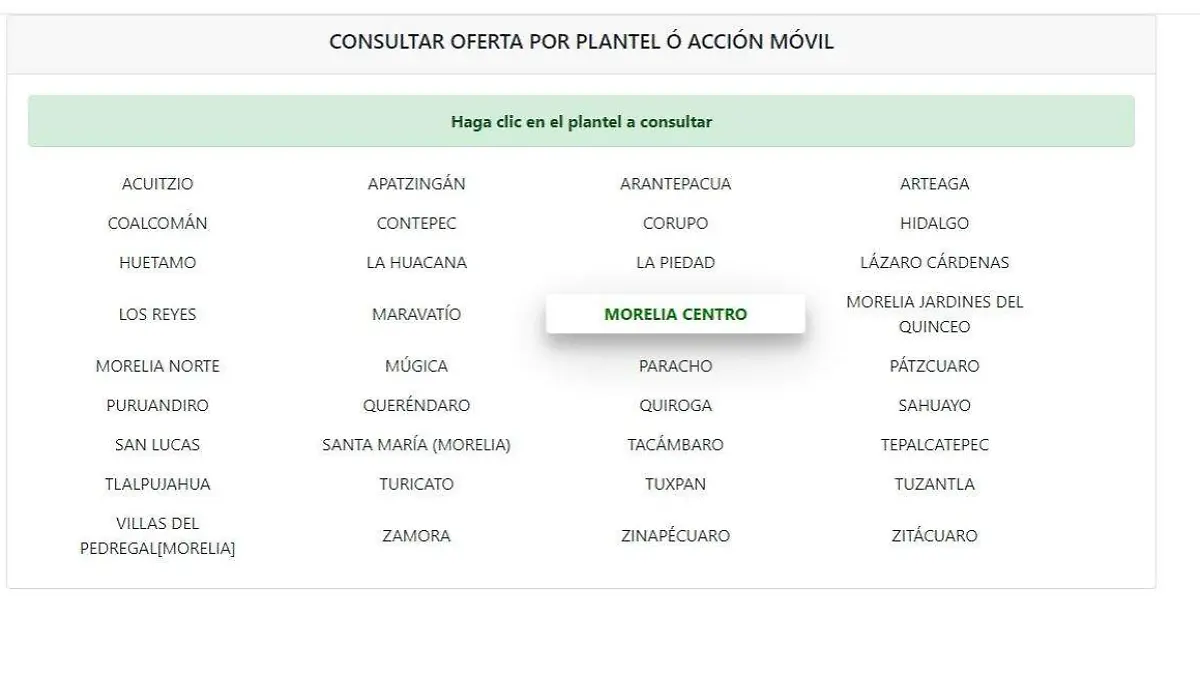Click the green instruction banner

pos(582,121)
